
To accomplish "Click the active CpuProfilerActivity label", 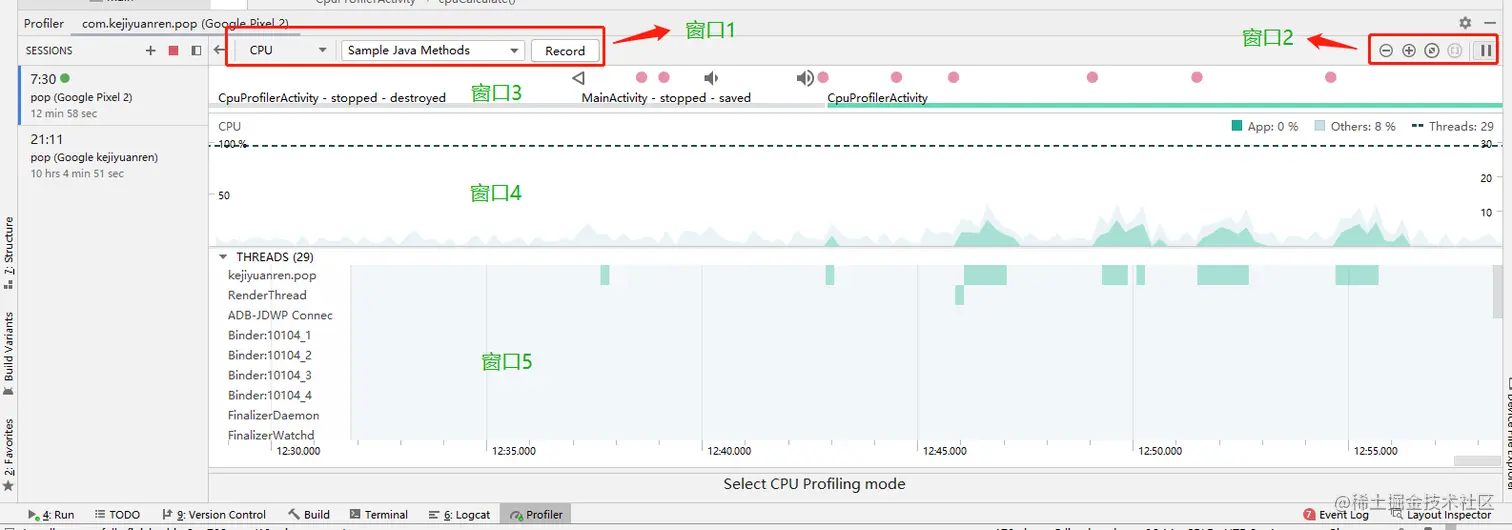I will click(877, 98).
